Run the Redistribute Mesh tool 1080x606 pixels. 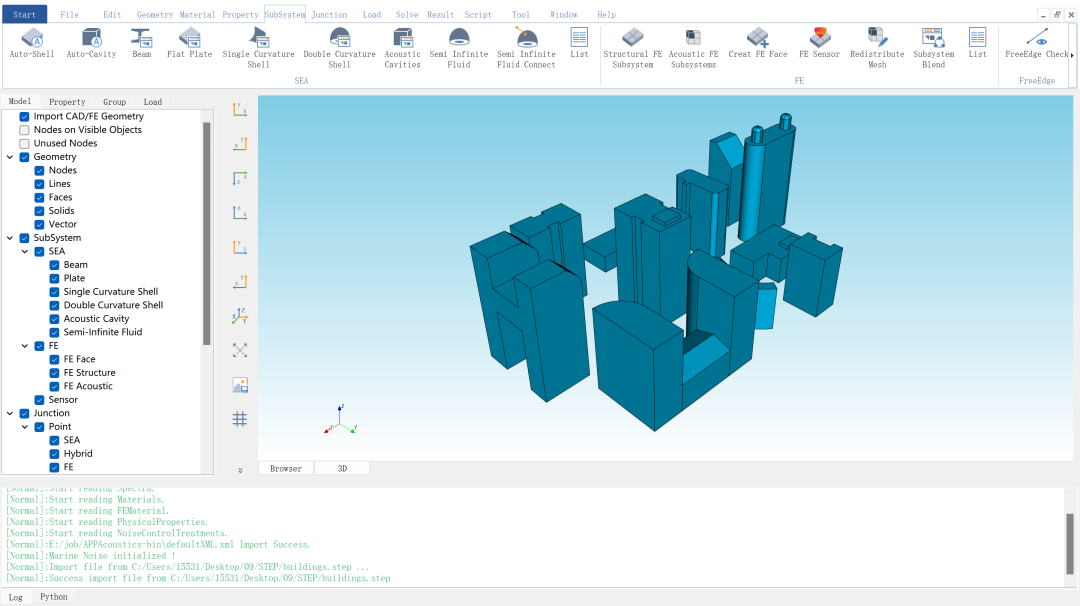tap(877, 48)
